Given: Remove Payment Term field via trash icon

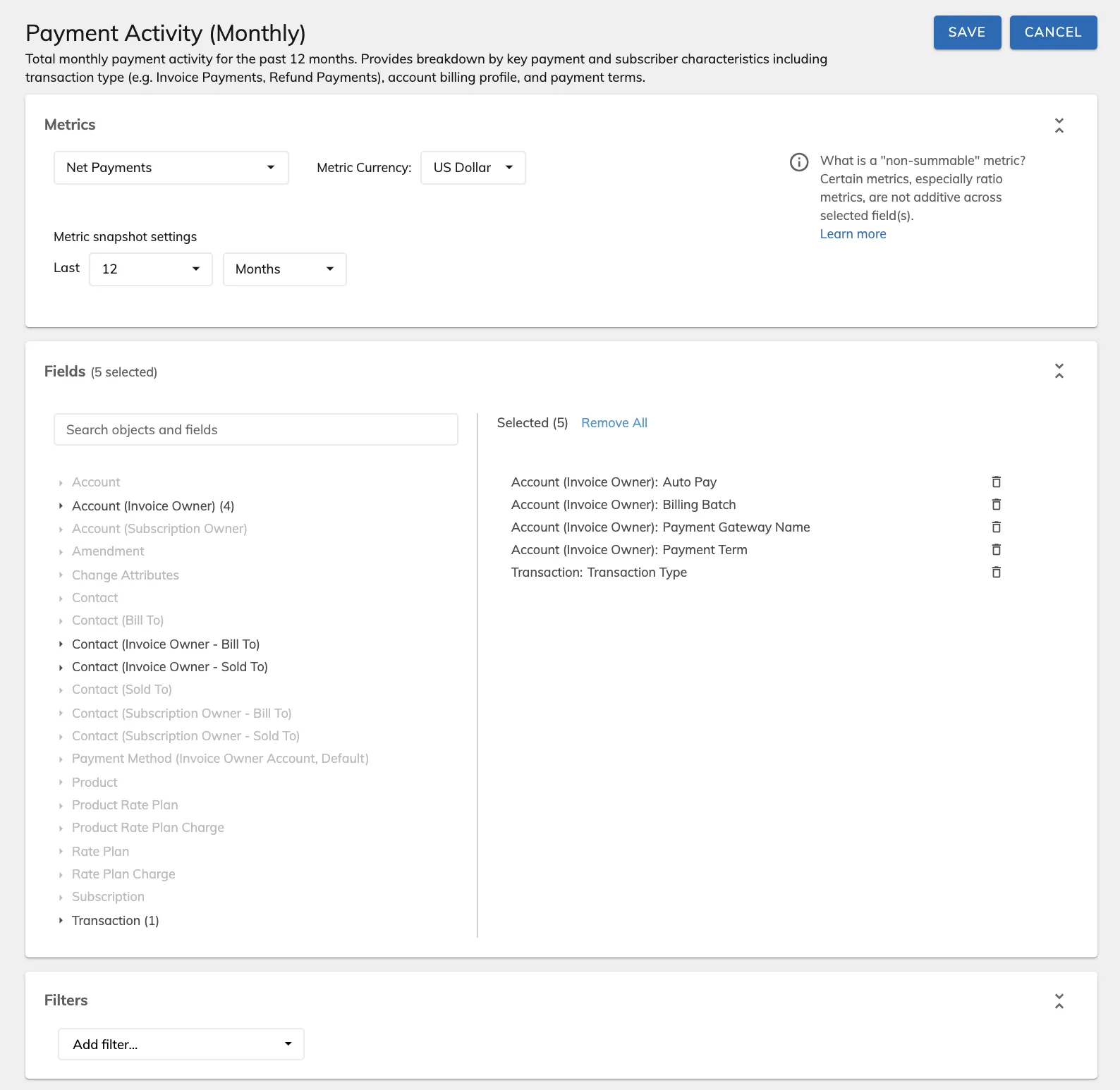Looking at the screenshot, I should coord(996,550).
